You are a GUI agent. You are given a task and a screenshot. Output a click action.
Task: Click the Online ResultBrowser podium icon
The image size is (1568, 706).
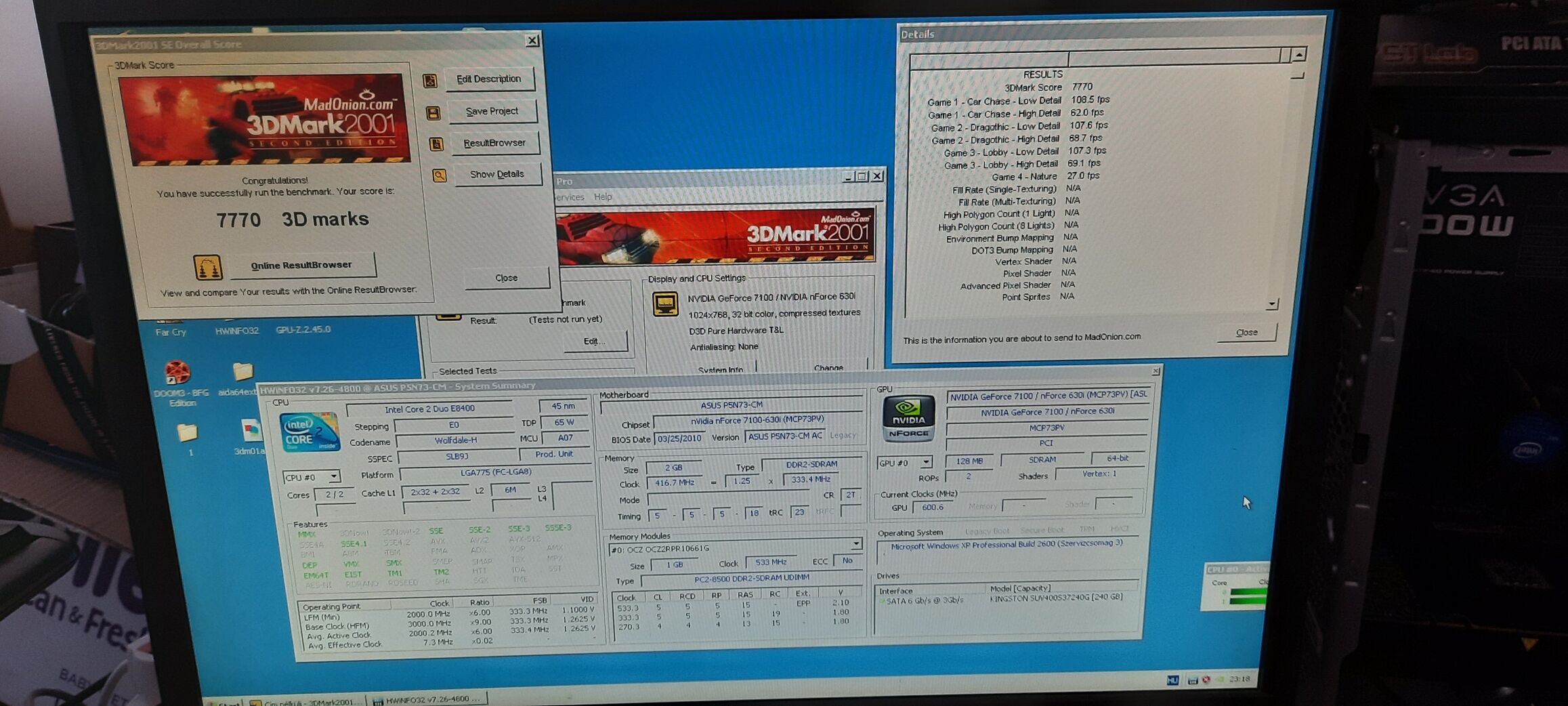pyautogui.click(x=208, y=267)
